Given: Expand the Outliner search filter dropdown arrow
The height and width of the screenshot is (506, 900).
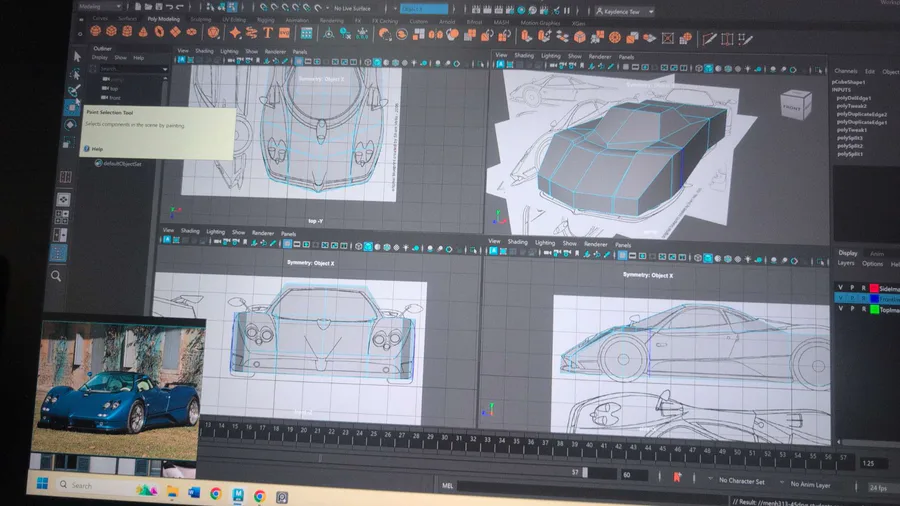Looking at the screenshot, I should click(165, 69).
